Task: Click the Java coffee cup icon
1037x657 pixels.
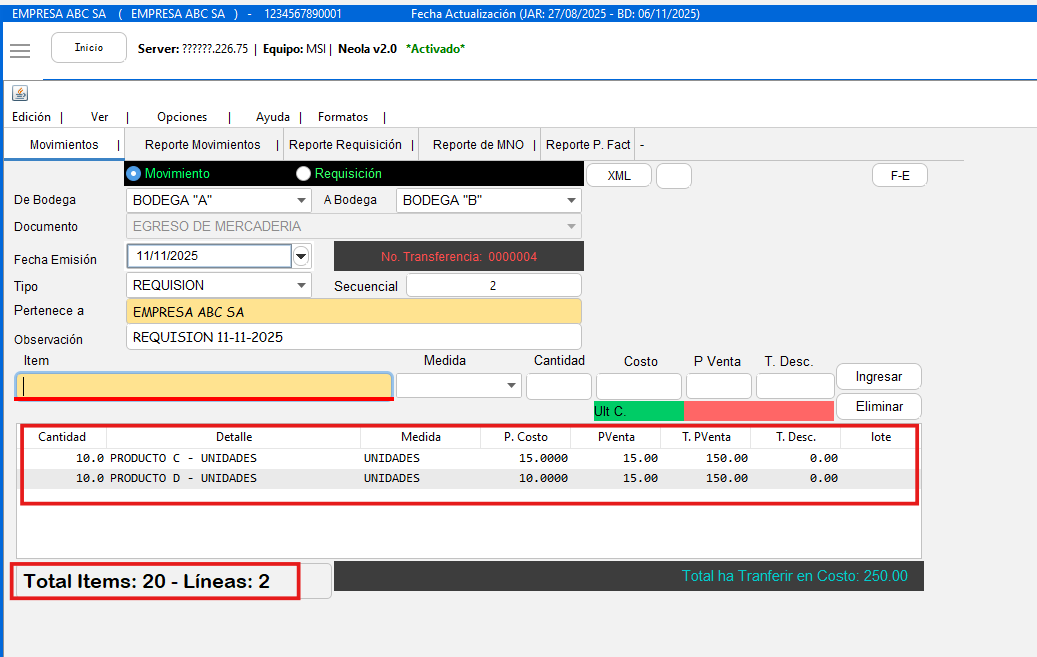Action: tap(20, 93)
